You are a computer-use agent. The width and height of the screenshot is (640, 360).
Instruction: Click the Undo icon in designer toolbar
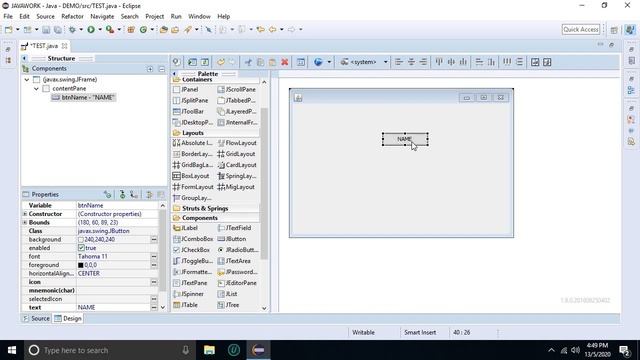(220, 62)
